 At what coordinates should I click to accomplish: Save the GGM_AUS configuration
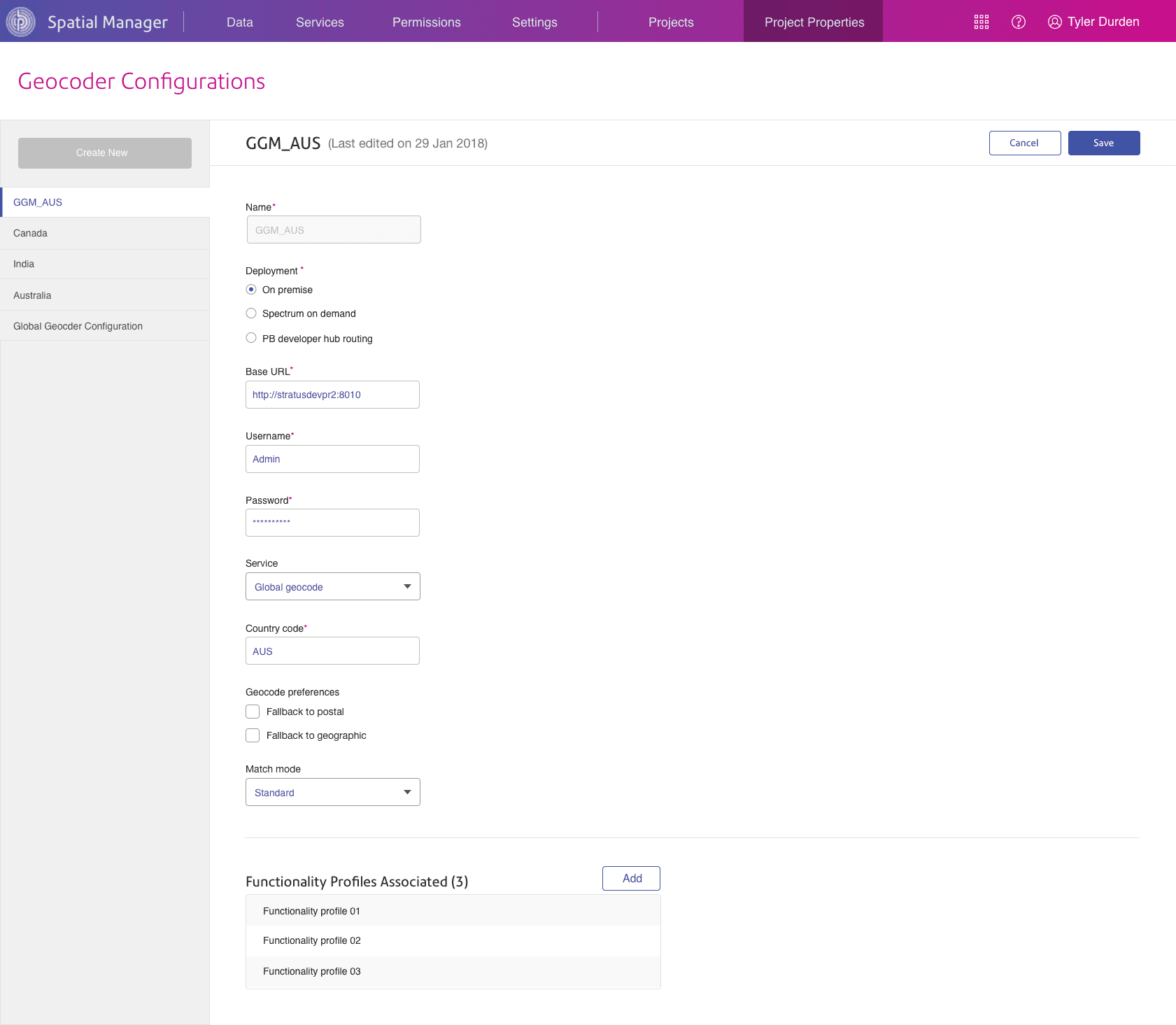coord(1103,143)
